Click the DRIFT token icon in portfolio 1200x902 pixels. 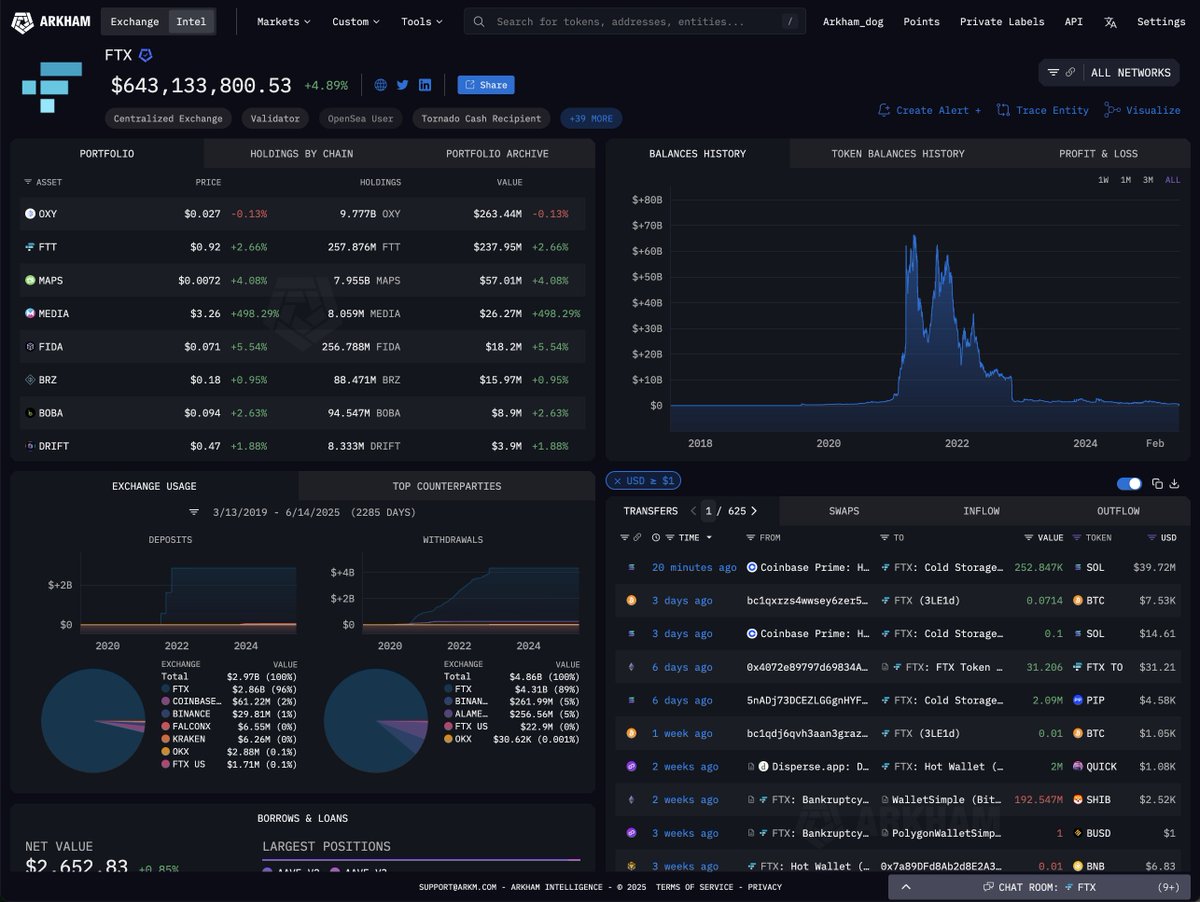[30, 445]
